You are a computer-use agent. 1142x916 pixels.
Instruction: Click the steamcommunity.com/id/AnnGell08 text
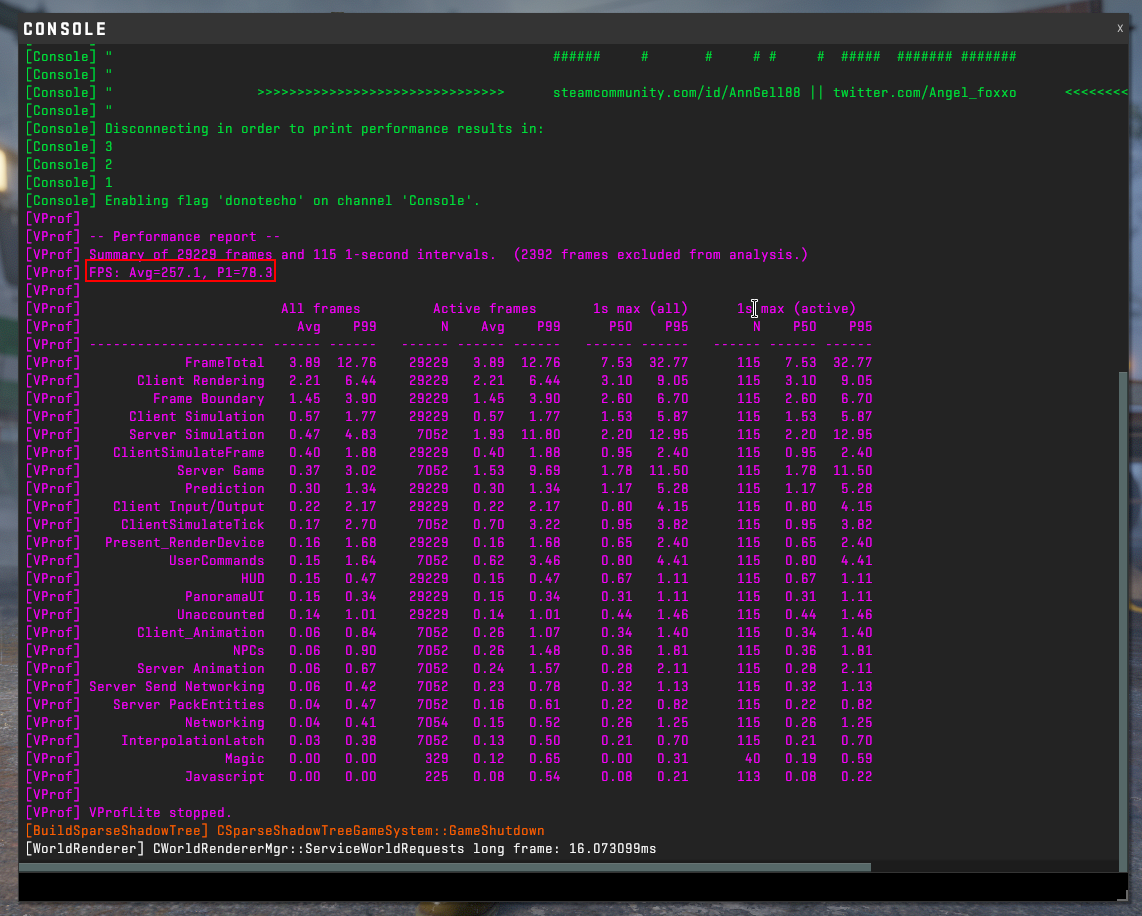point(676,93)
